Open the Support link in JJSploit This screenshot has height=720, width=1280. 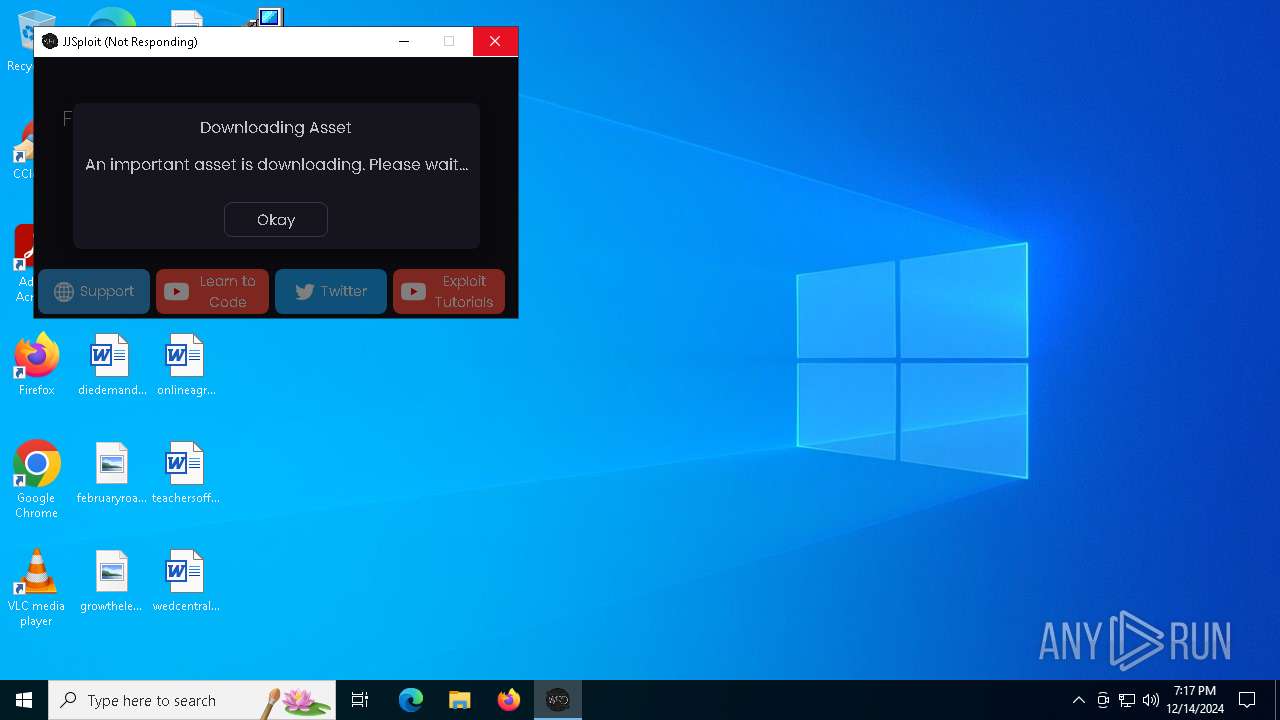(94, 291)
